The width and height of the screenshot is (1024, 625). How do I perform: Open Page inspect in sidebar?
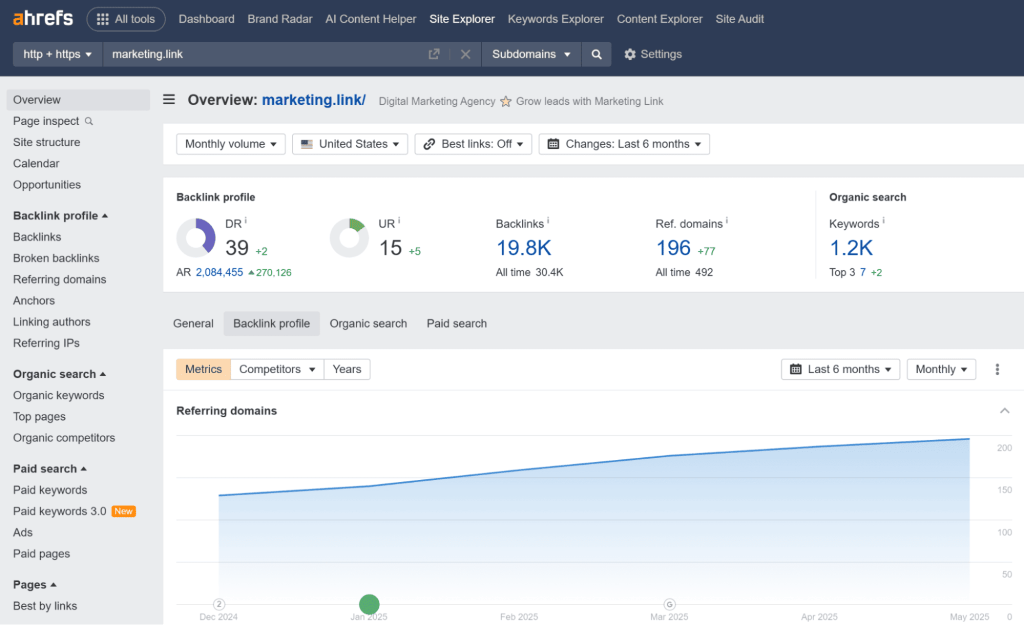click(x=52, y=121)
